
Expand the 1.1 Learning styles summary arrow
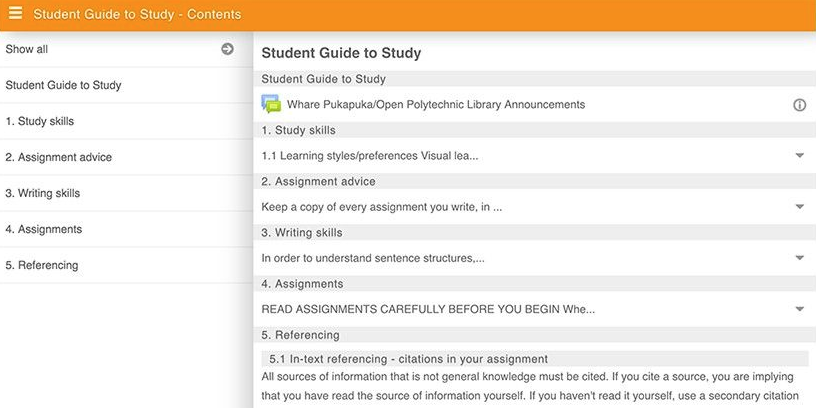(x=800, y=156)
